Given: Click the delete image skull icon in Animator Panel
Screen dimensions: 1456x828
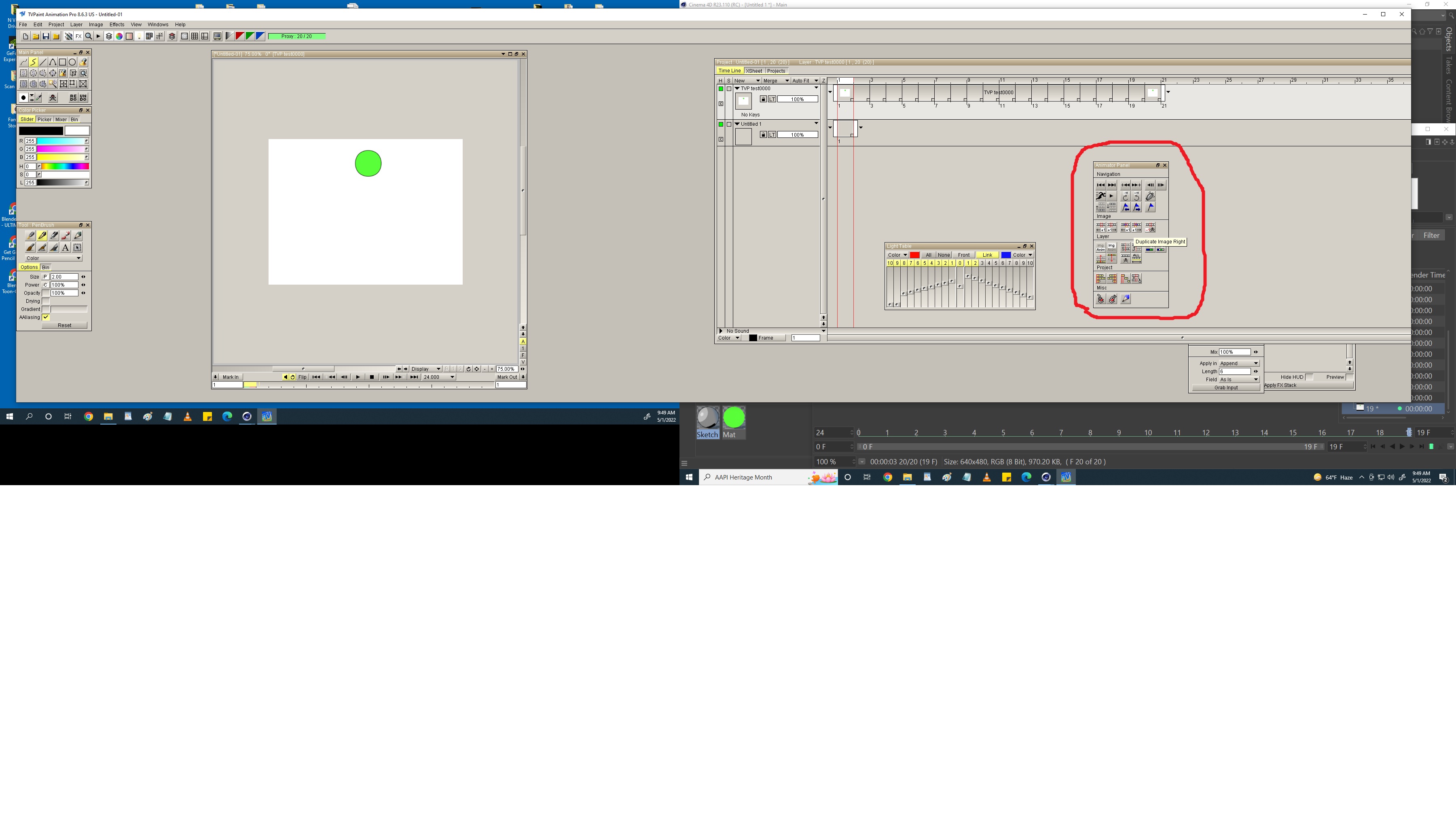Looking at the screenshot, I should click(1151, 228).
